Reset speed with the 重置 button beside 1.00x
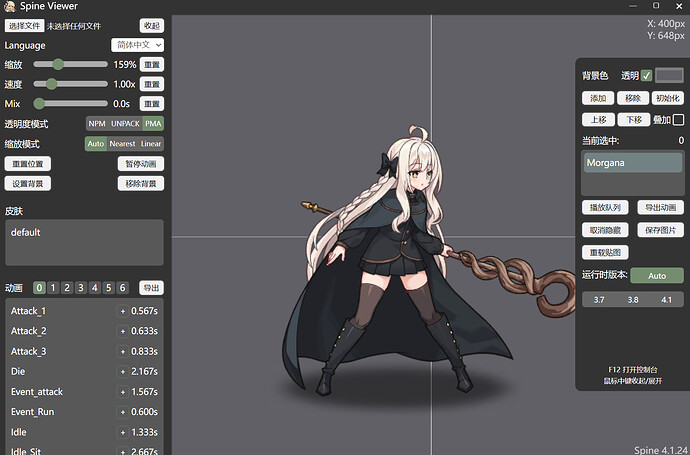The height and width of the screenshot is (455, 690). 152,84
